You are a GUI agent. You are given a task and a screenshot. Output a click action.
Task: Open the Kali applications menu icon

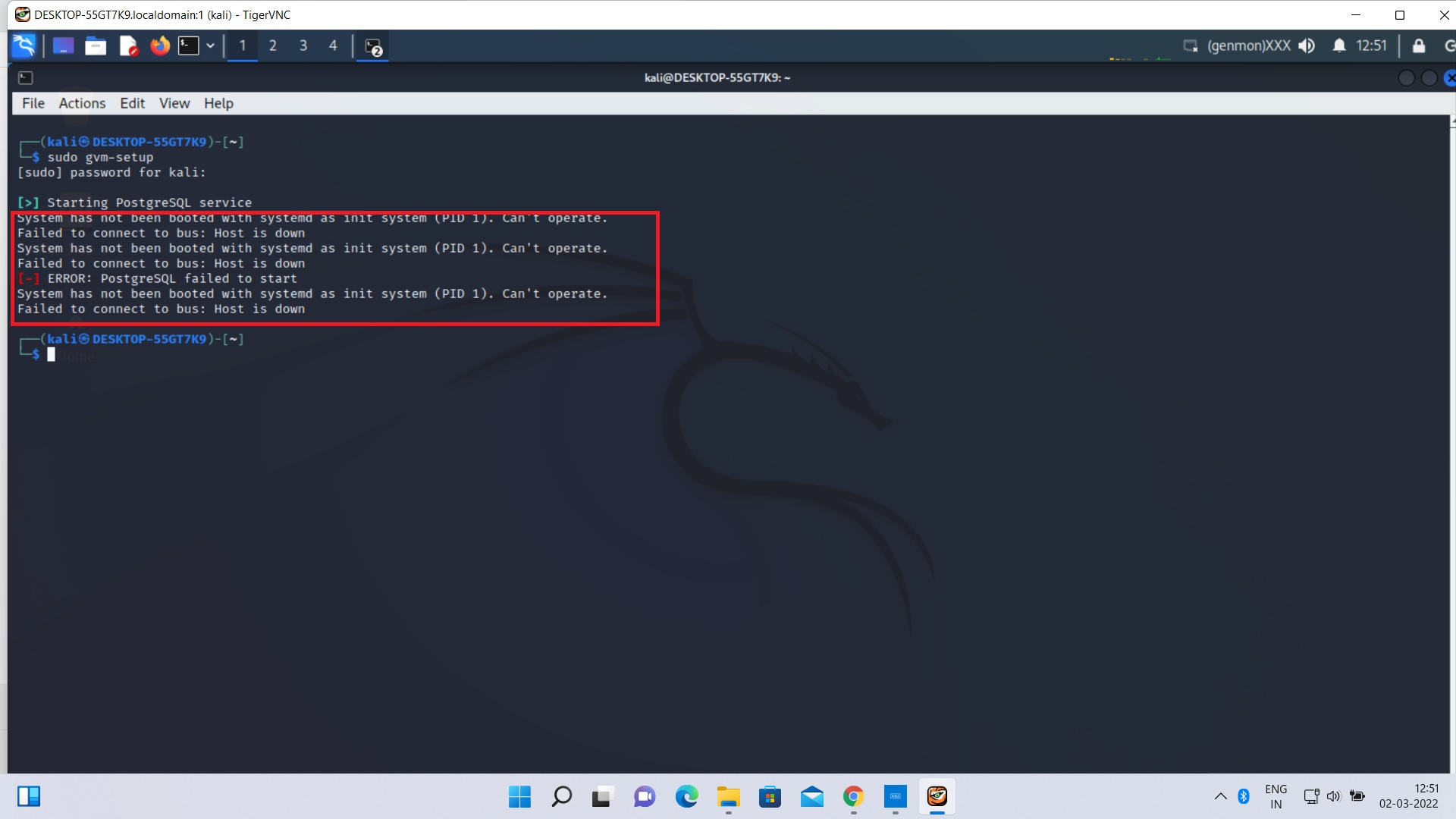tap(24, 45)
